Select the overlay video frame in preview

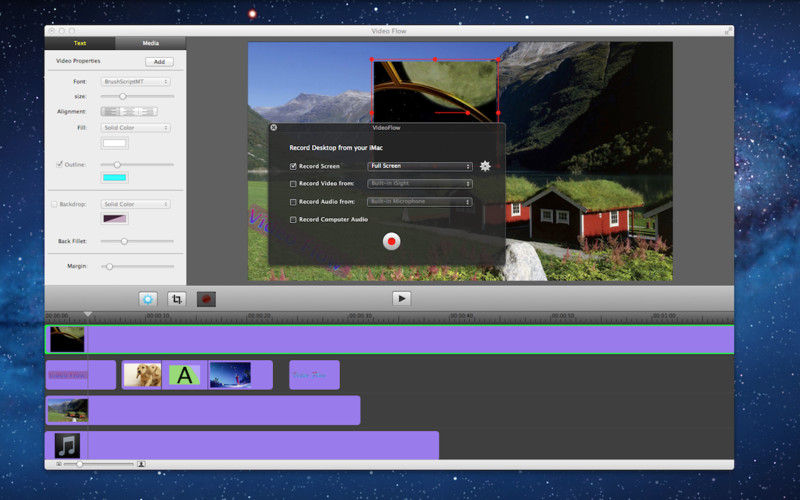(435, 89)
